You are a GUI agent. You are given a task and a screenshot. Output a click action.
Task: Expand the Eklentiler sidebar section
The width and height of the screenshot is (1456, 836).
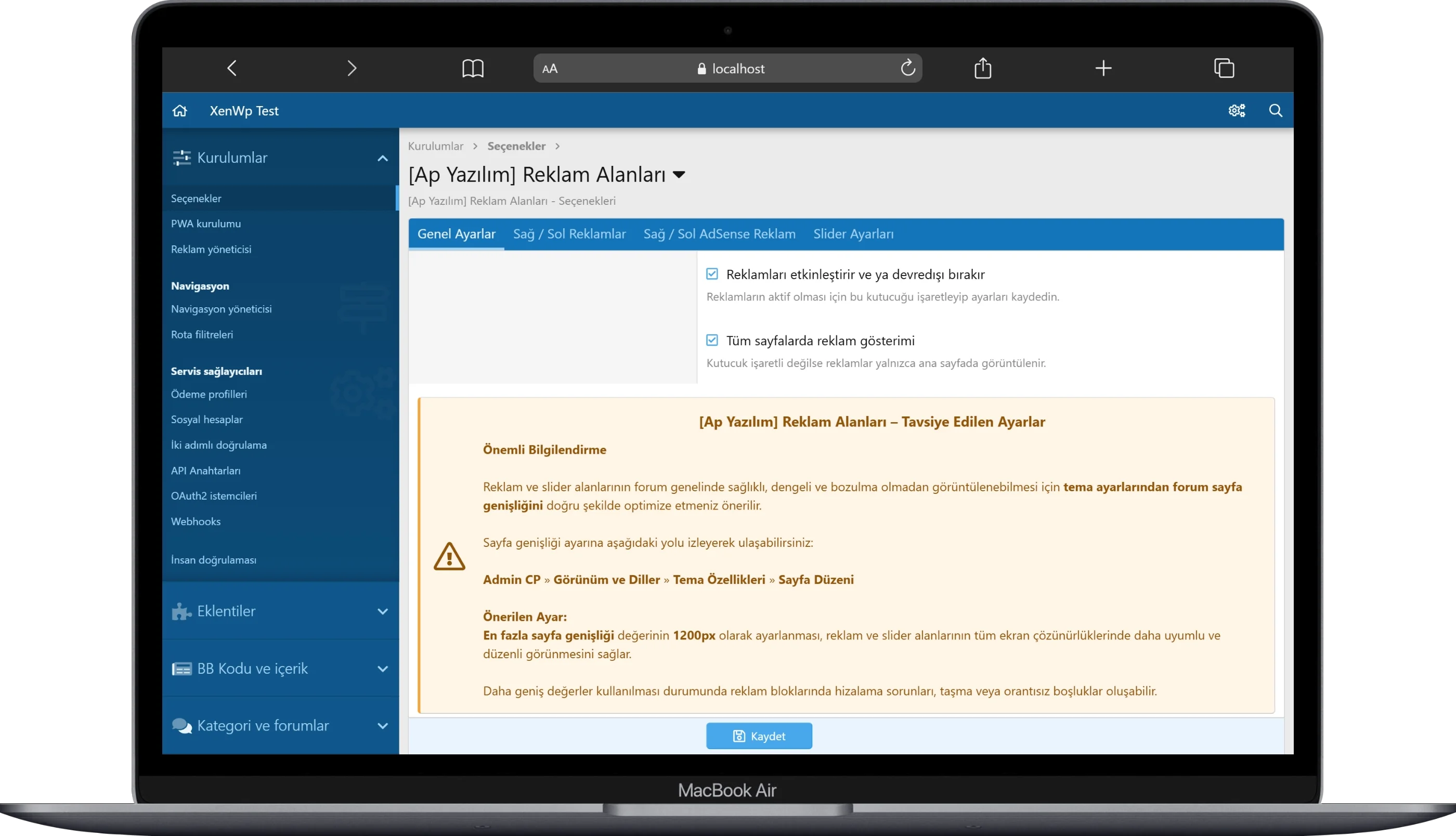point(382,611)
